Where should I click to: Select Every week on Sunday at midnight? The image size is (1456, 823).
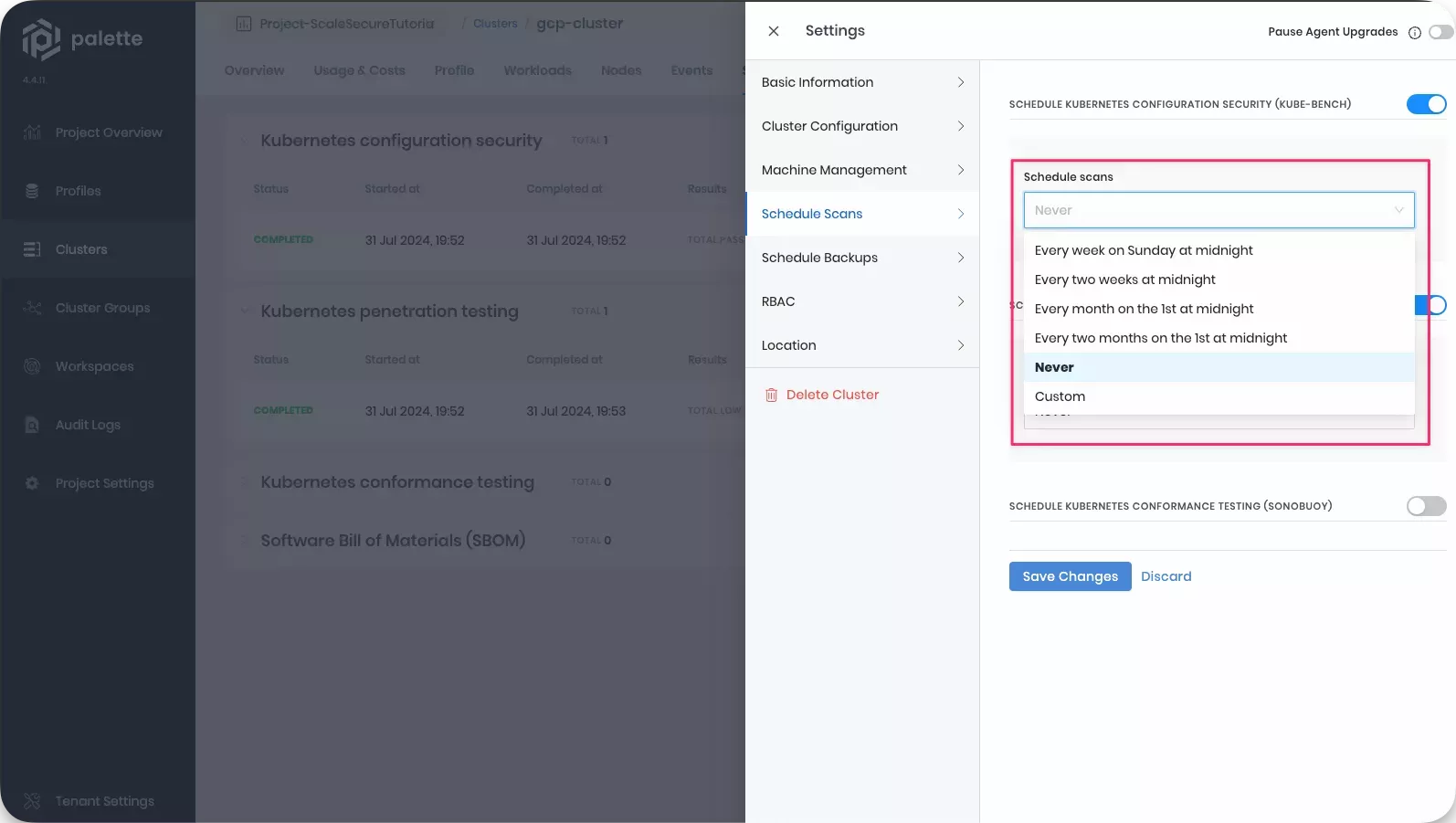1144,250
